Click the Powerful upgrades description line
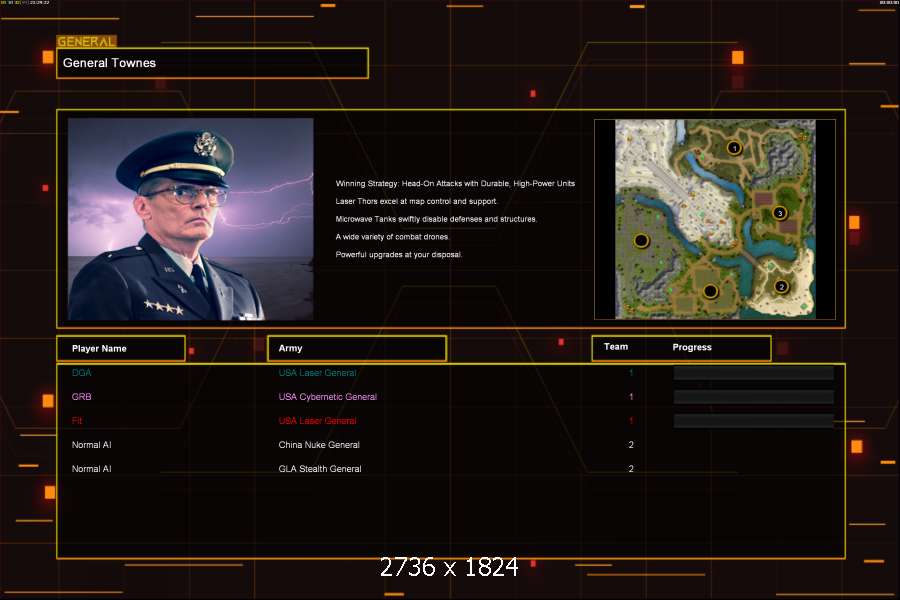Screen dimensions: 900x600 click(x=399, y=255)
